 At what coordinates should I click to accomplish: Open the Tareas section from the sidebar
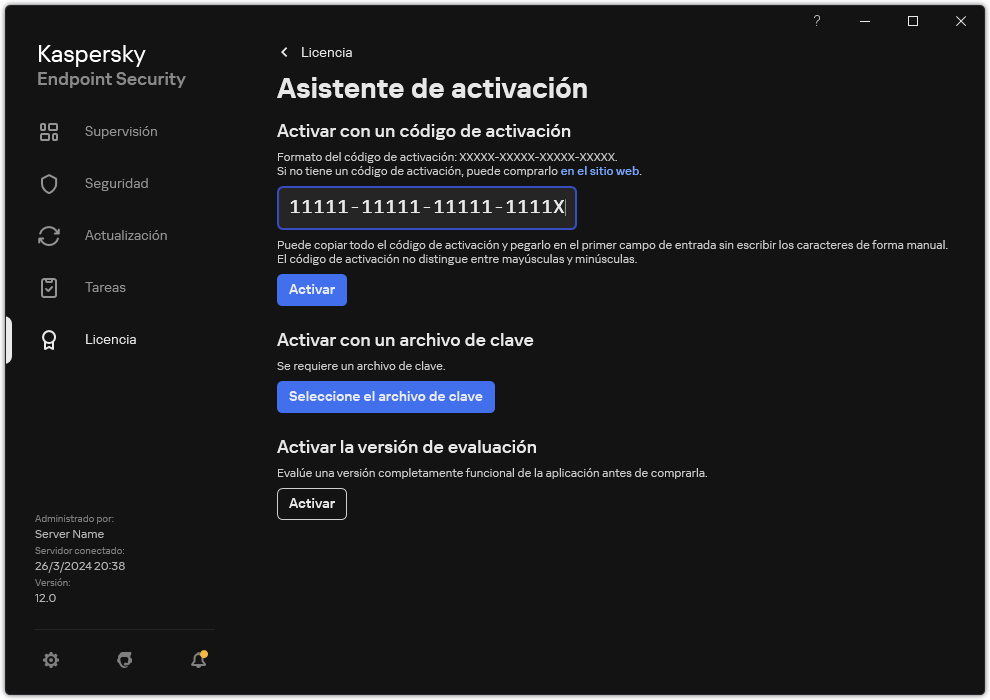coord(105,287)
